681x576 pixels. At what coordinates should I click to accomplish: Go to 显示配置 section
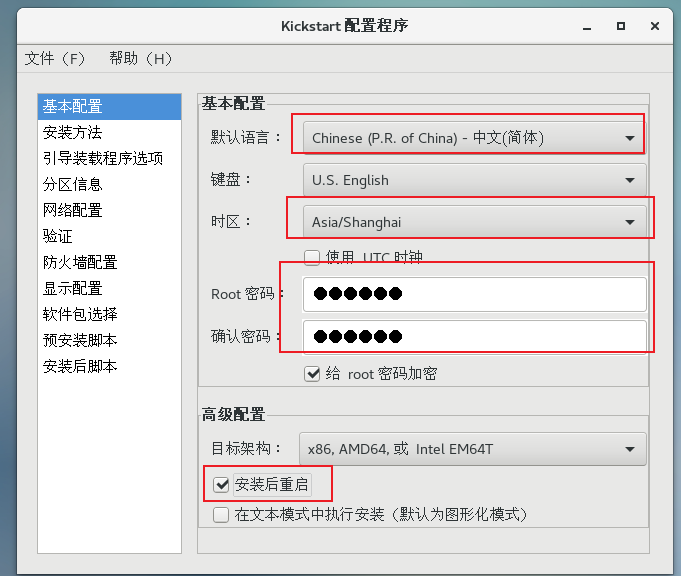(x=109, y=288)
